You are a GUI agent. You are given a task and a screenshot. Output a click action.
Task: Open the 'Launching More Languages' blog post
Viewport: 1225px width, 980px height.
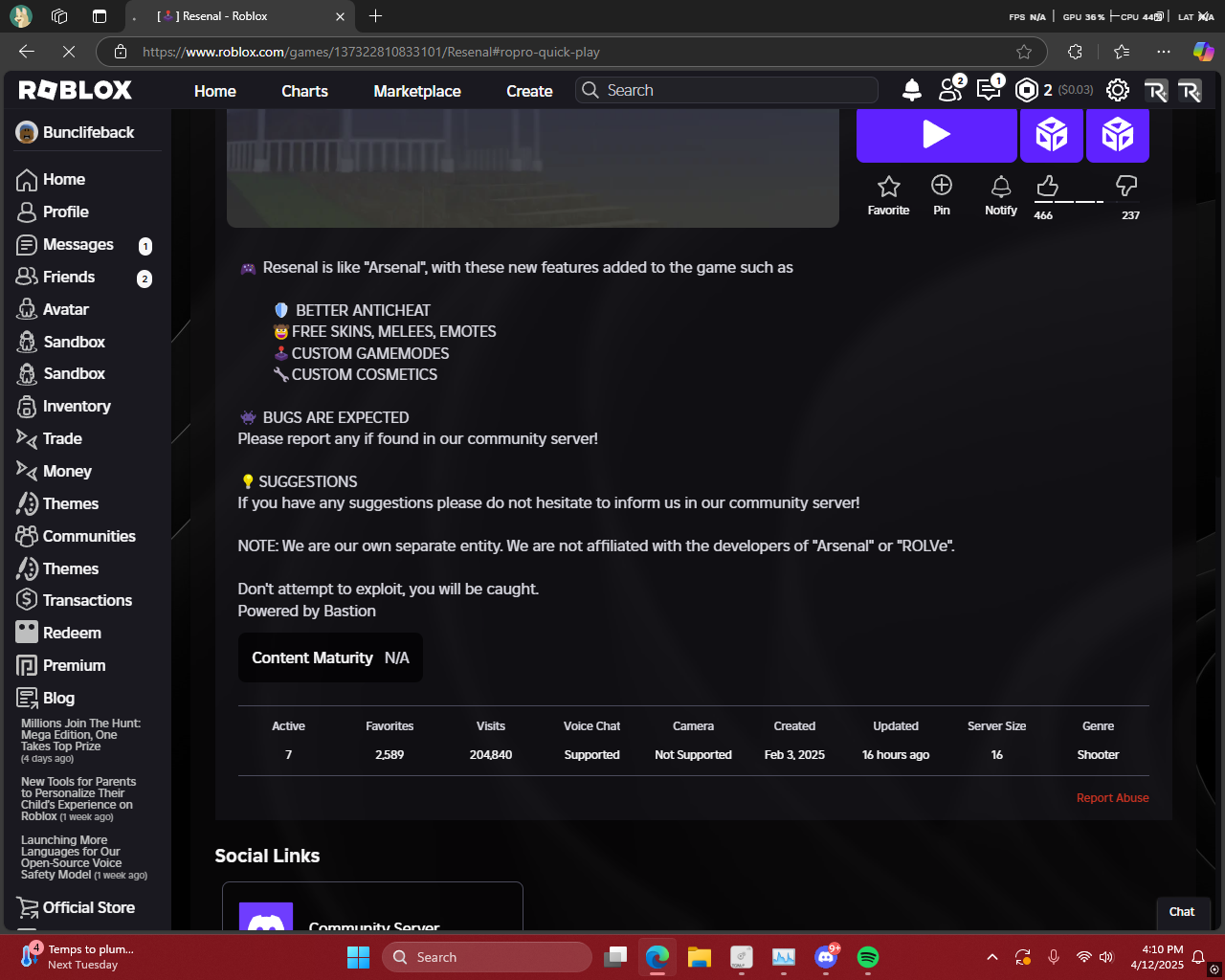tap(84, 857)
